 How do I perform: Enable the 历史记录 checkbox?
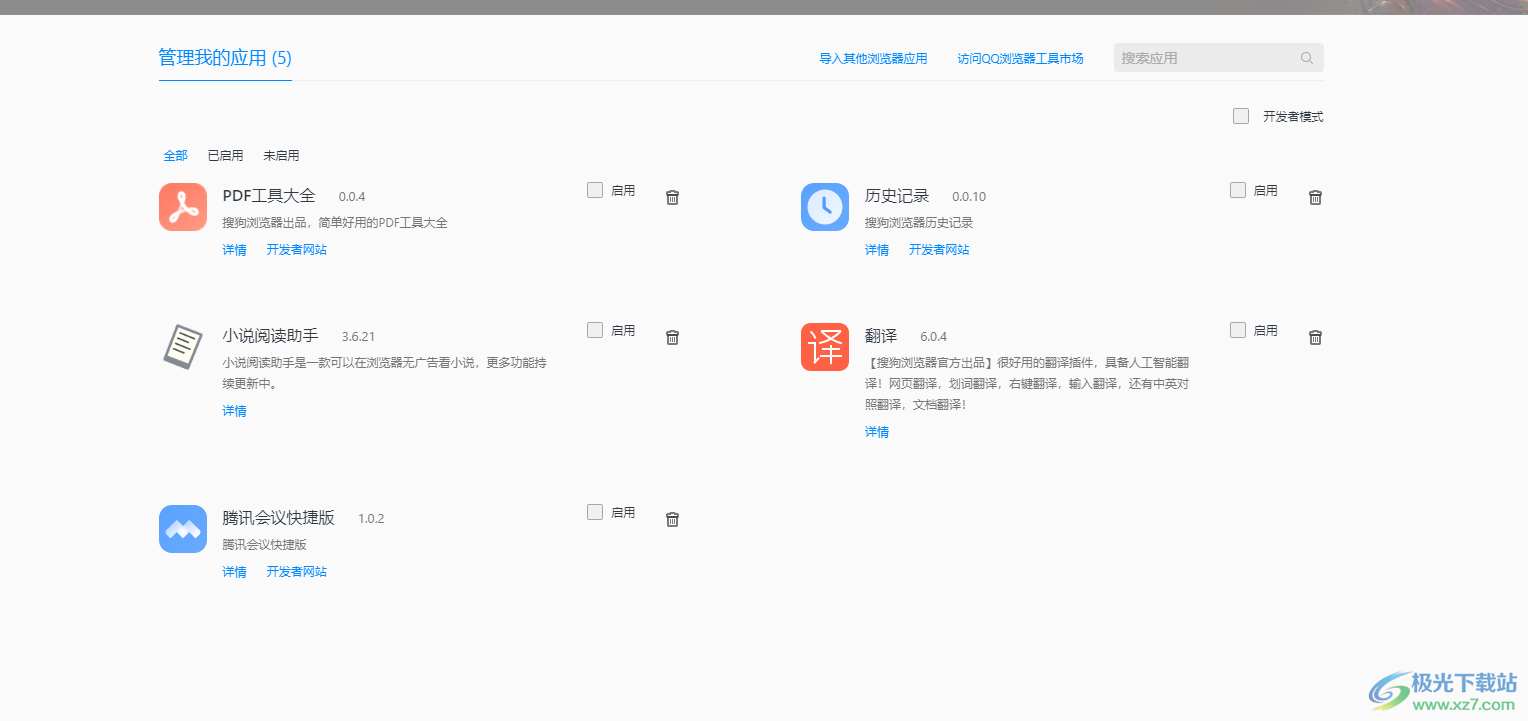(x=1238, y=190)
